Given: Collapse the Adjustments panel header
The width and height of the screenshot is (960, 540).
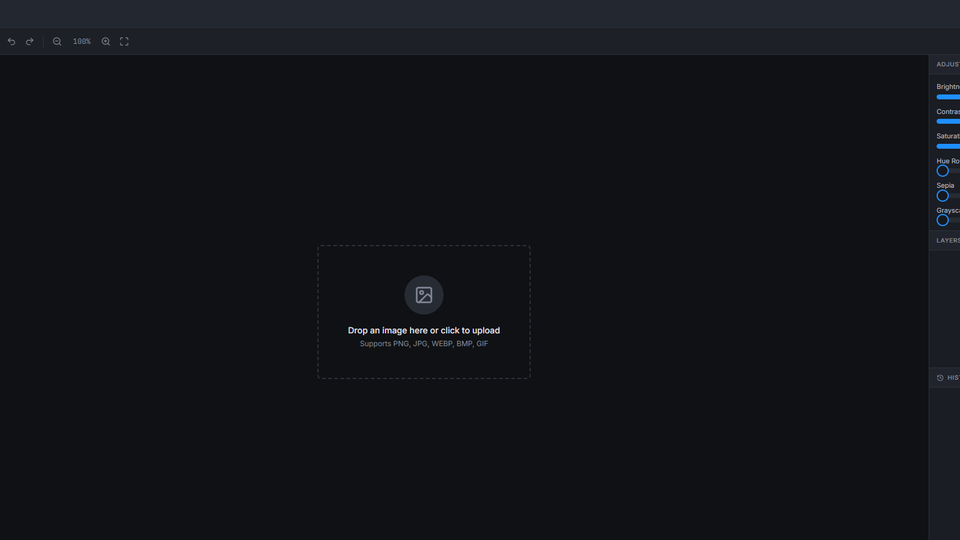Looking at the screenshot, I should point(947,64).
